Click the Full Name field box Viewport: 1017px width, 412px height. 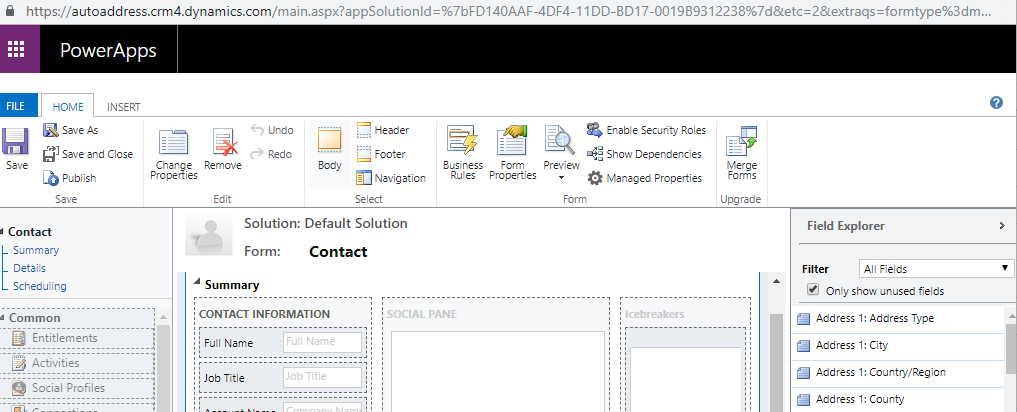(x=322, y=342)
